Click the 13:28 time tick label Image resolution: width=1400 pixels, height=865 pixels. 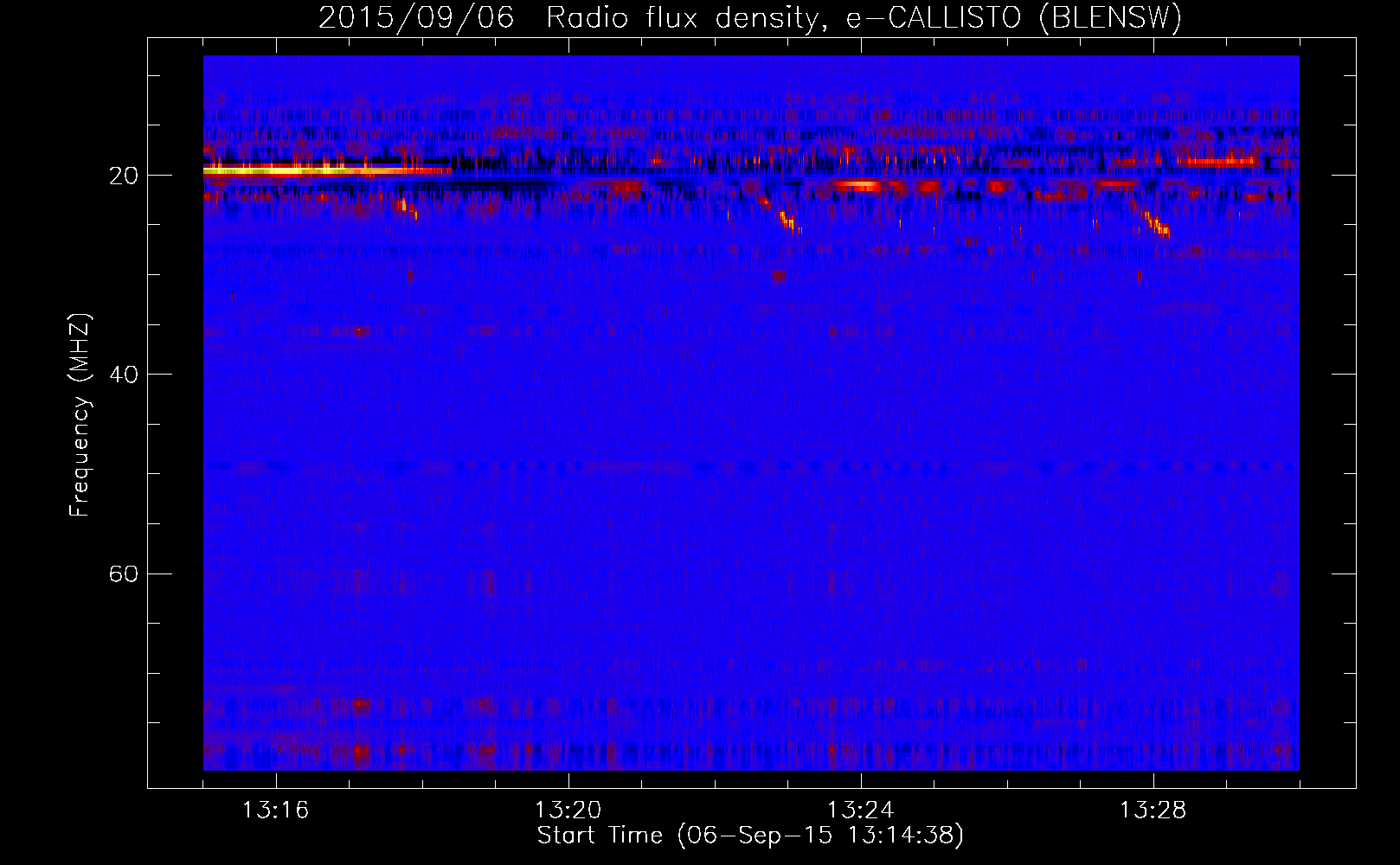(x=1153, y=811)
